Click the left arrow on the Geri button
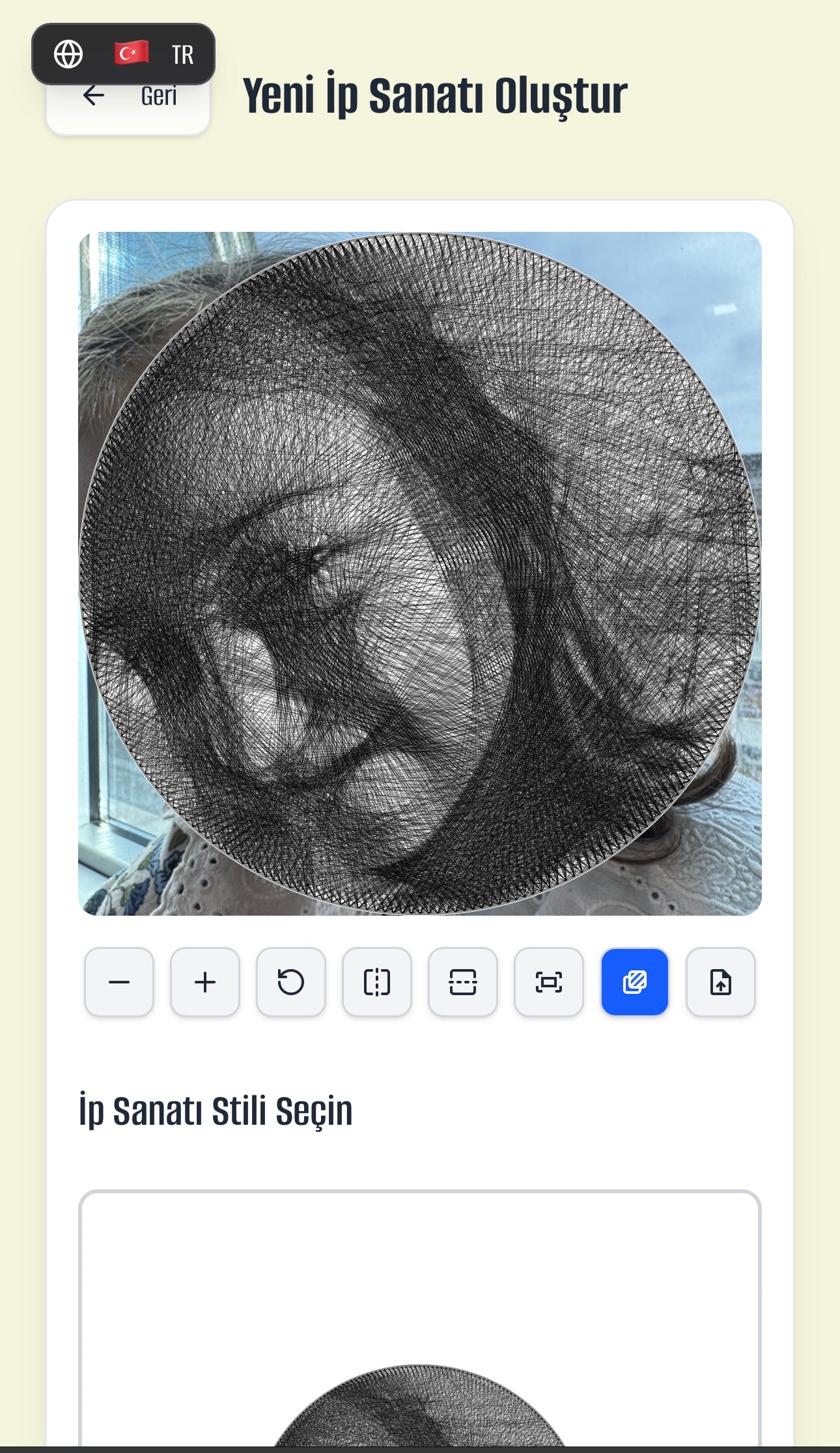Viewport: 840px width, 1453px height. (94, 96)
